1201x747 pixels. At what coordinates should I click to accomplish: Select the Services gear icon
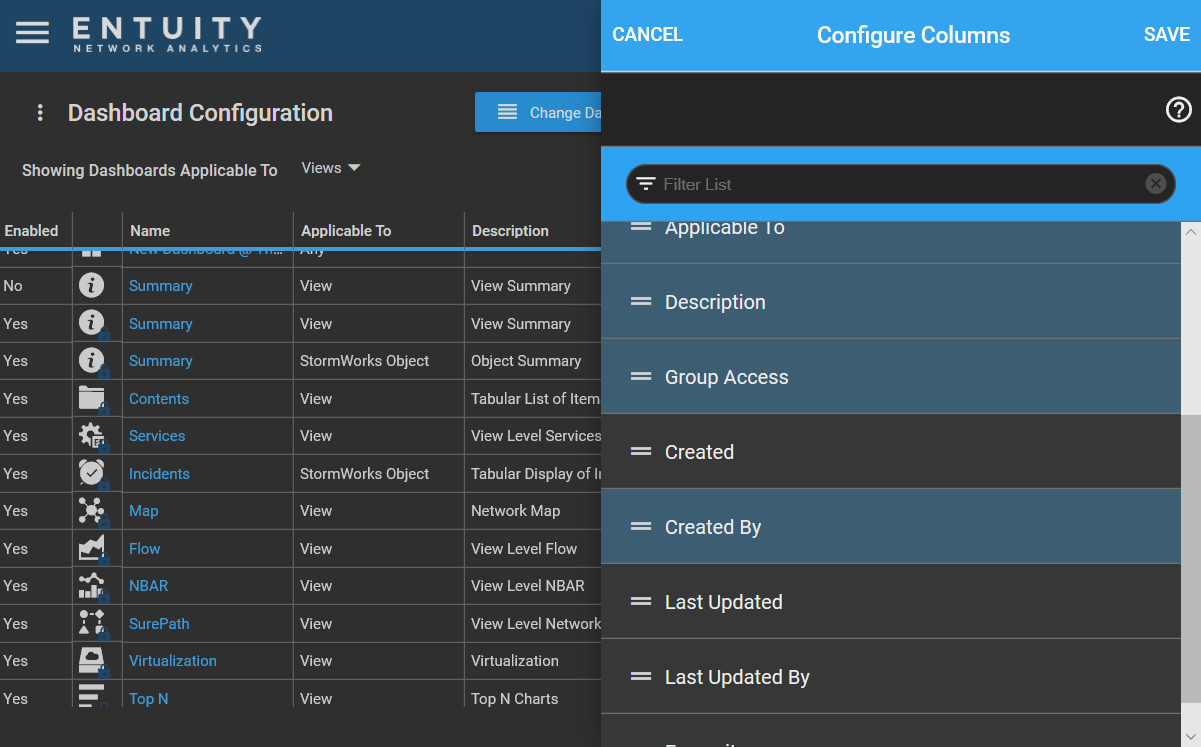(x=93, y=435)
